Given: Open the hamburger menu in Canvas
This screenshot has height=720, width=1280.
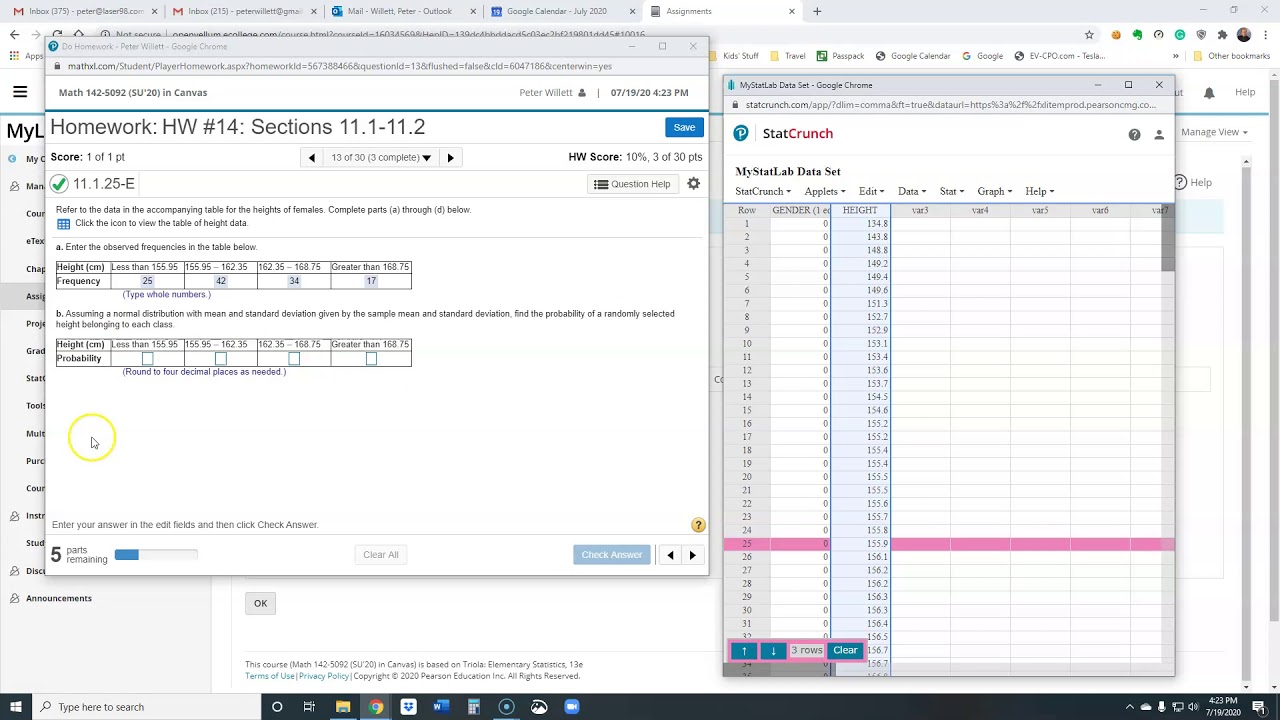Looking at the screenshot, I should (20, 92).
